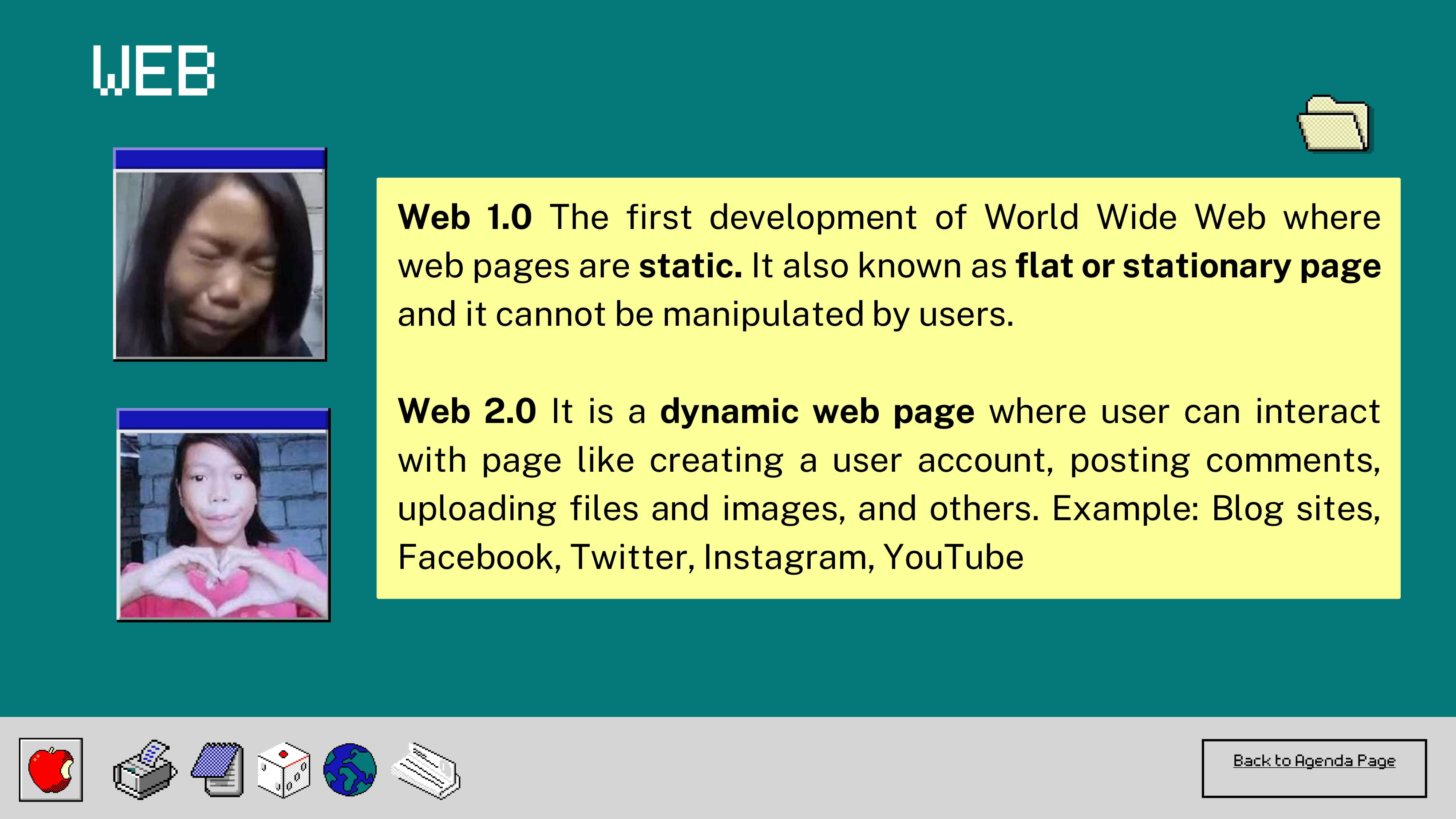
Task: Select the white dice icon
Action: point(284,770)
